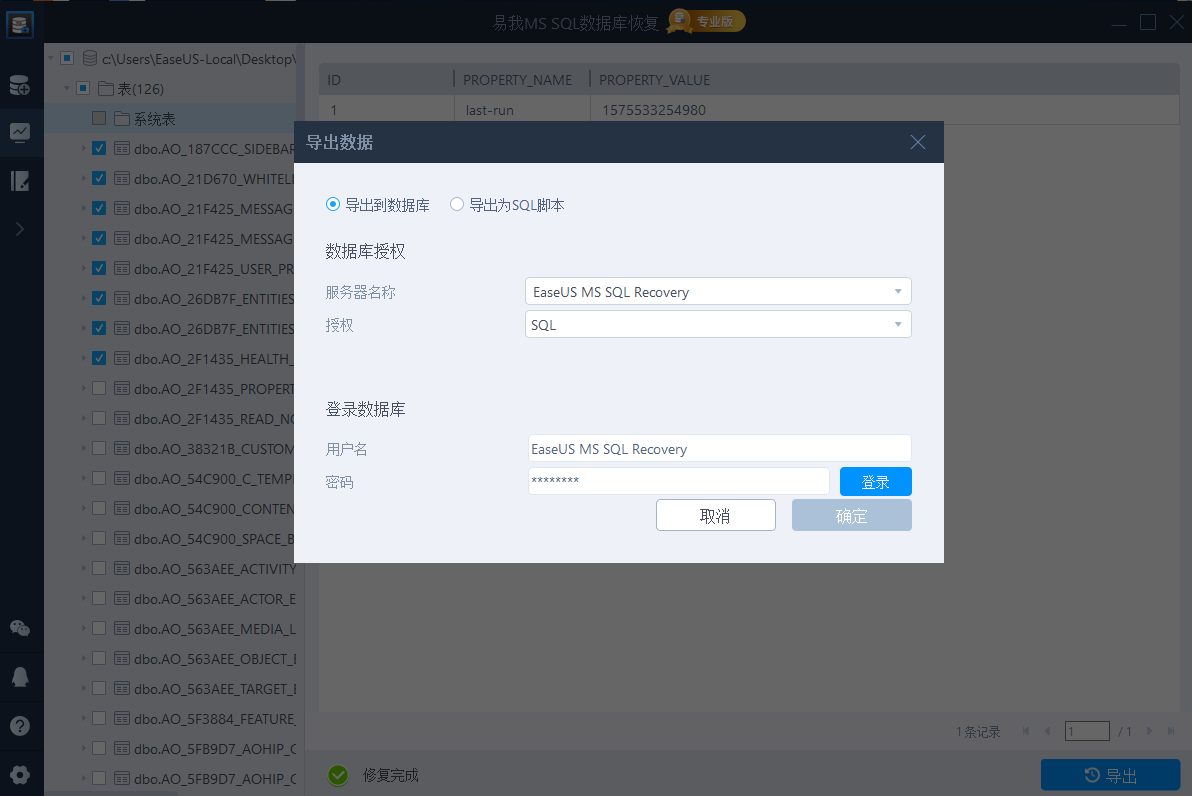Click the 用户名 input field
Screen dimensions: 1192x796
[719, 449]
